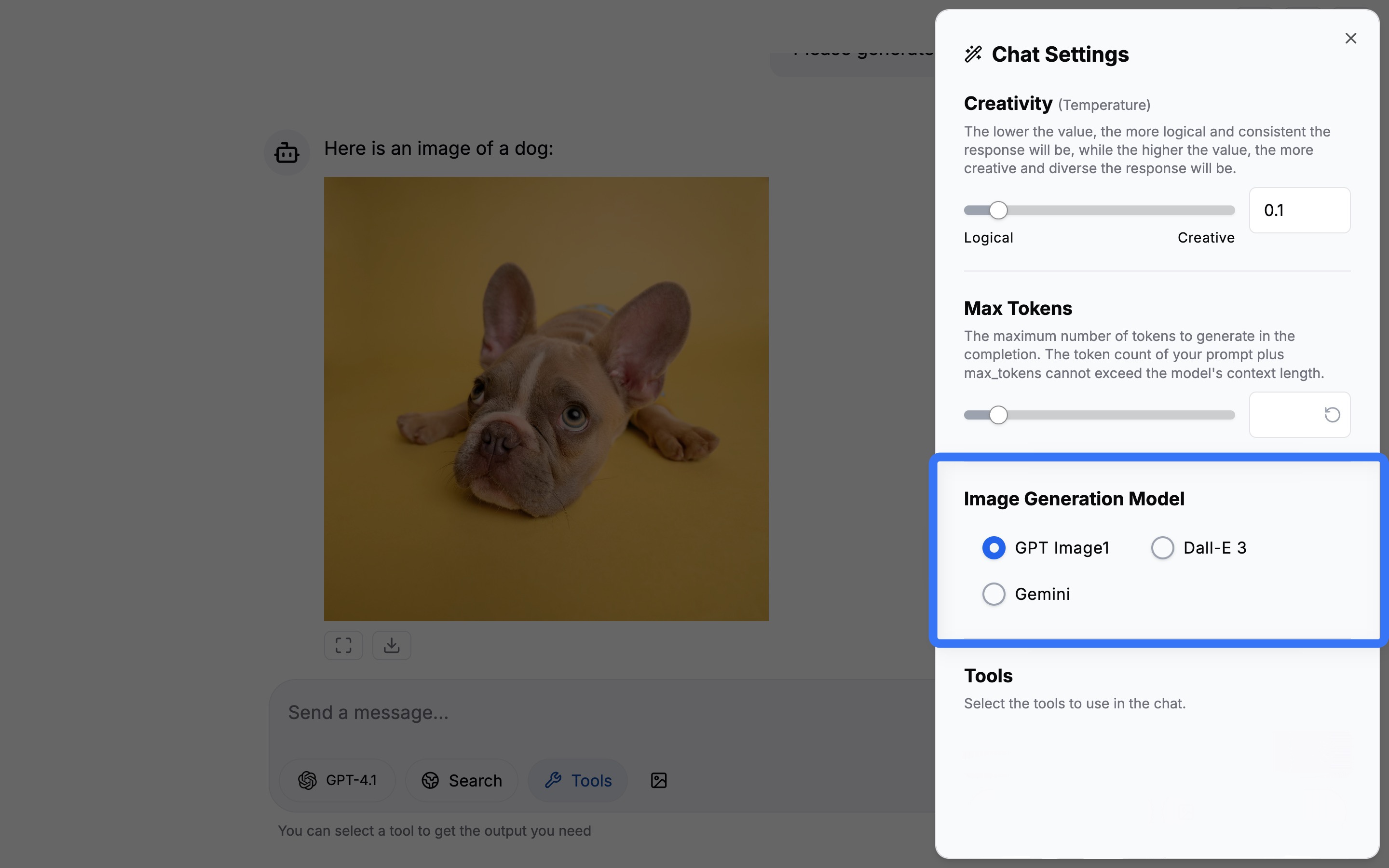The width and height of the screenshot is (1389, 868).
Task: Select the Gemini radio button
Action: pos(994,594)
